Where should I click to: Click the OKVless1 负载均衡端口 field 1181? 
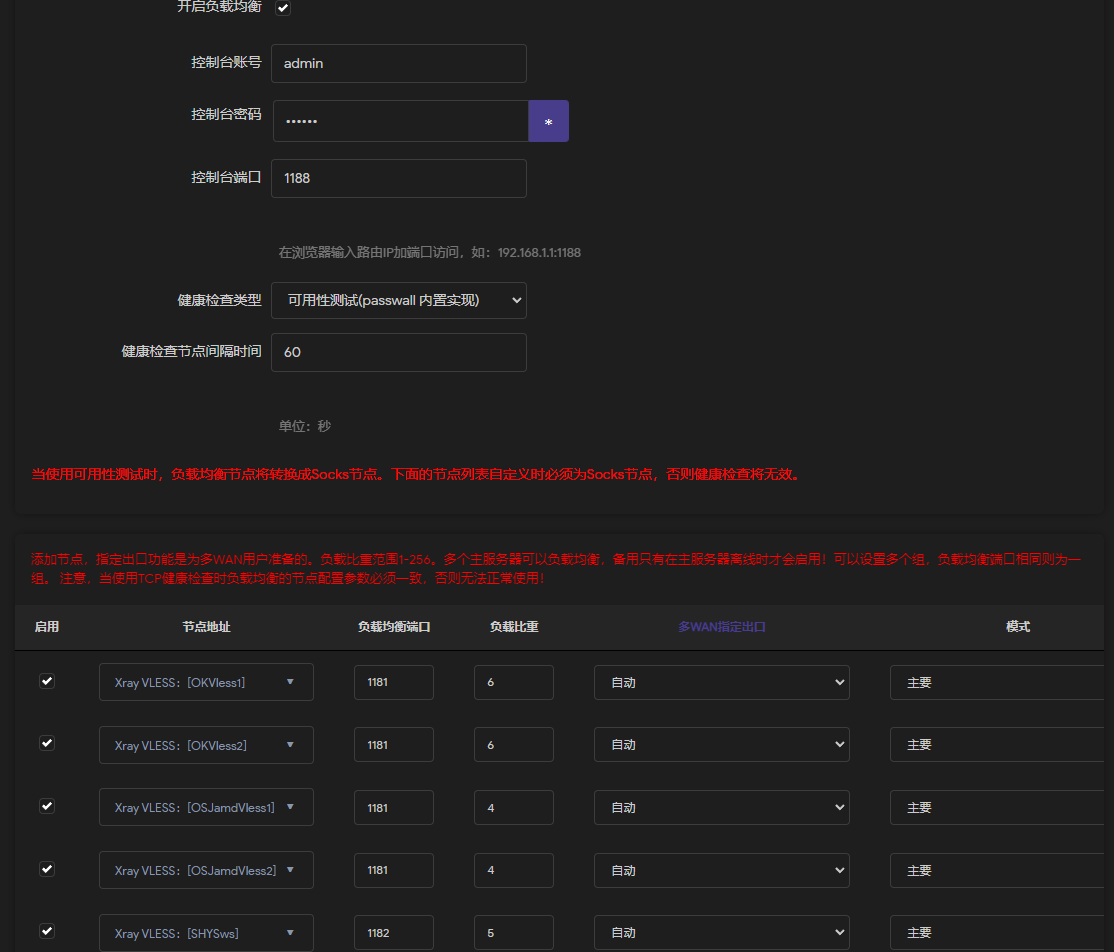(393, 681)
